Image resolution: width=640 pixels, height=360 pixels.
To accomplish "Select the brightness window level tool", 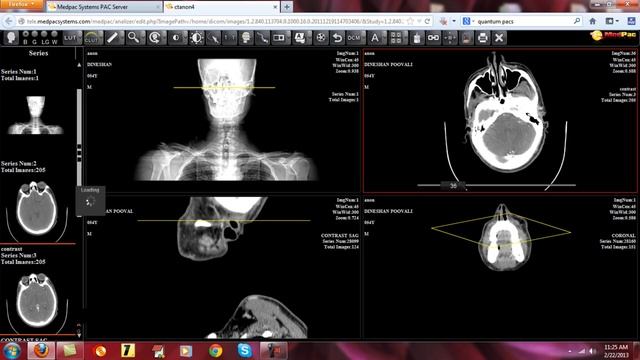I will [x=197, y=38].
